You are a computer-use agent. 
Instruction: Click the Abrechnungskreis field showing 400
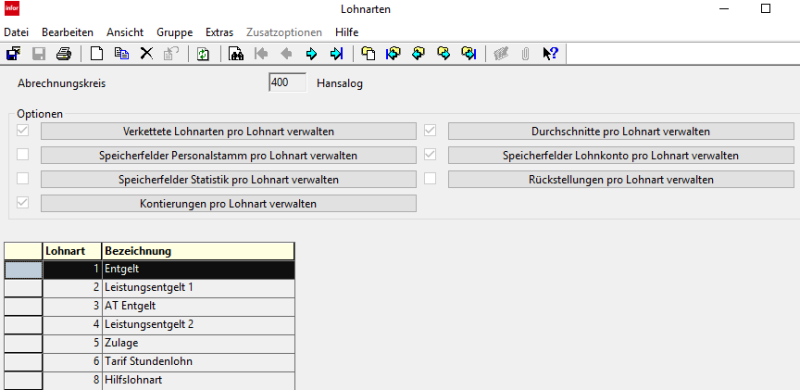[x=288, y=83]
